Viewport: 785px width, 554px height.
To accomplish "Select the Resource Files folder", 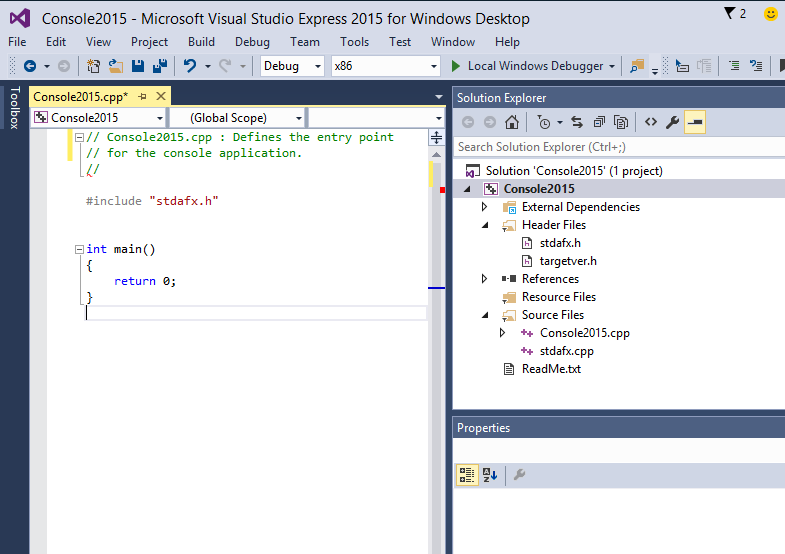I will pos(559,297).
